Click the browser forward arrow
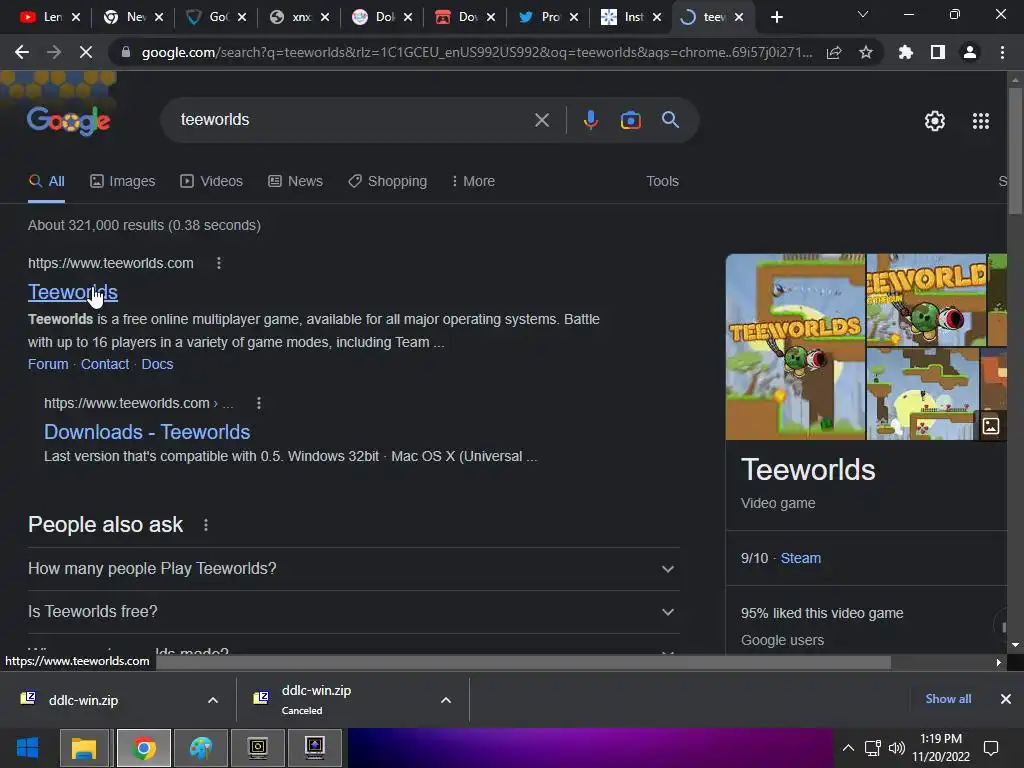 pyautogui.click(x=54, y=52)
